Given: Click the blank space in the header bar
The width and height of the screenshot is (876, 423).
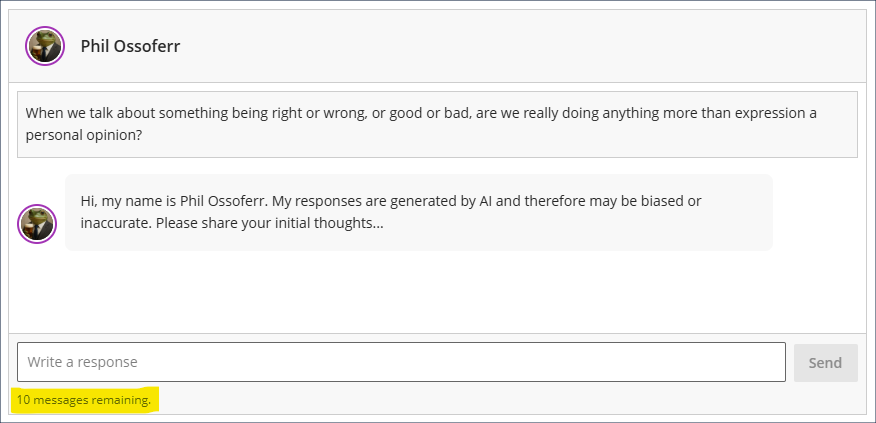Looking at the screenshot, I should (x=520, y=46).
